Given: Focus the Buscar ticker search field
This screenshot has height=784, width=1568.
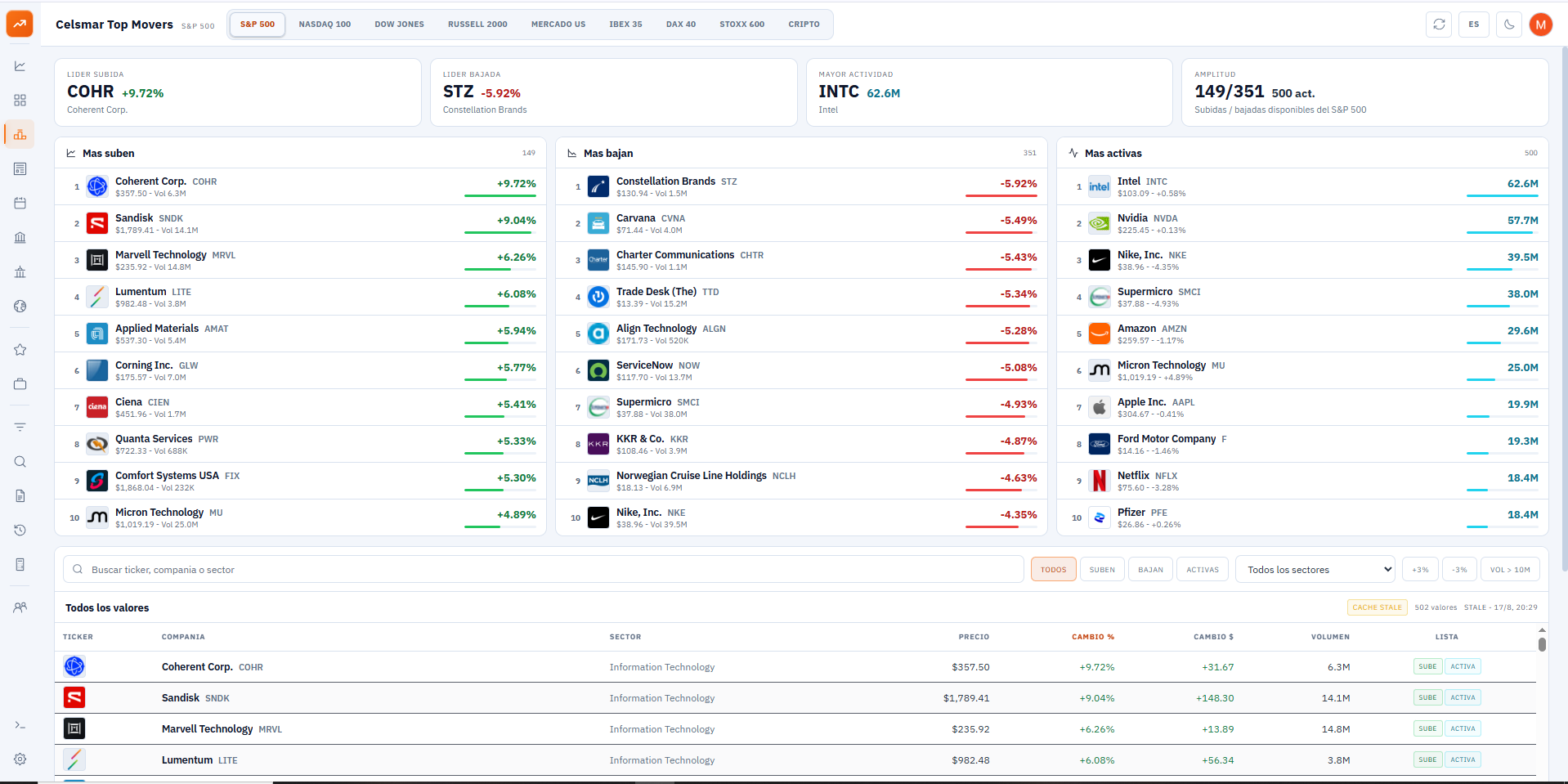Looking at the screenshot, I should click(x=544, y=570).
